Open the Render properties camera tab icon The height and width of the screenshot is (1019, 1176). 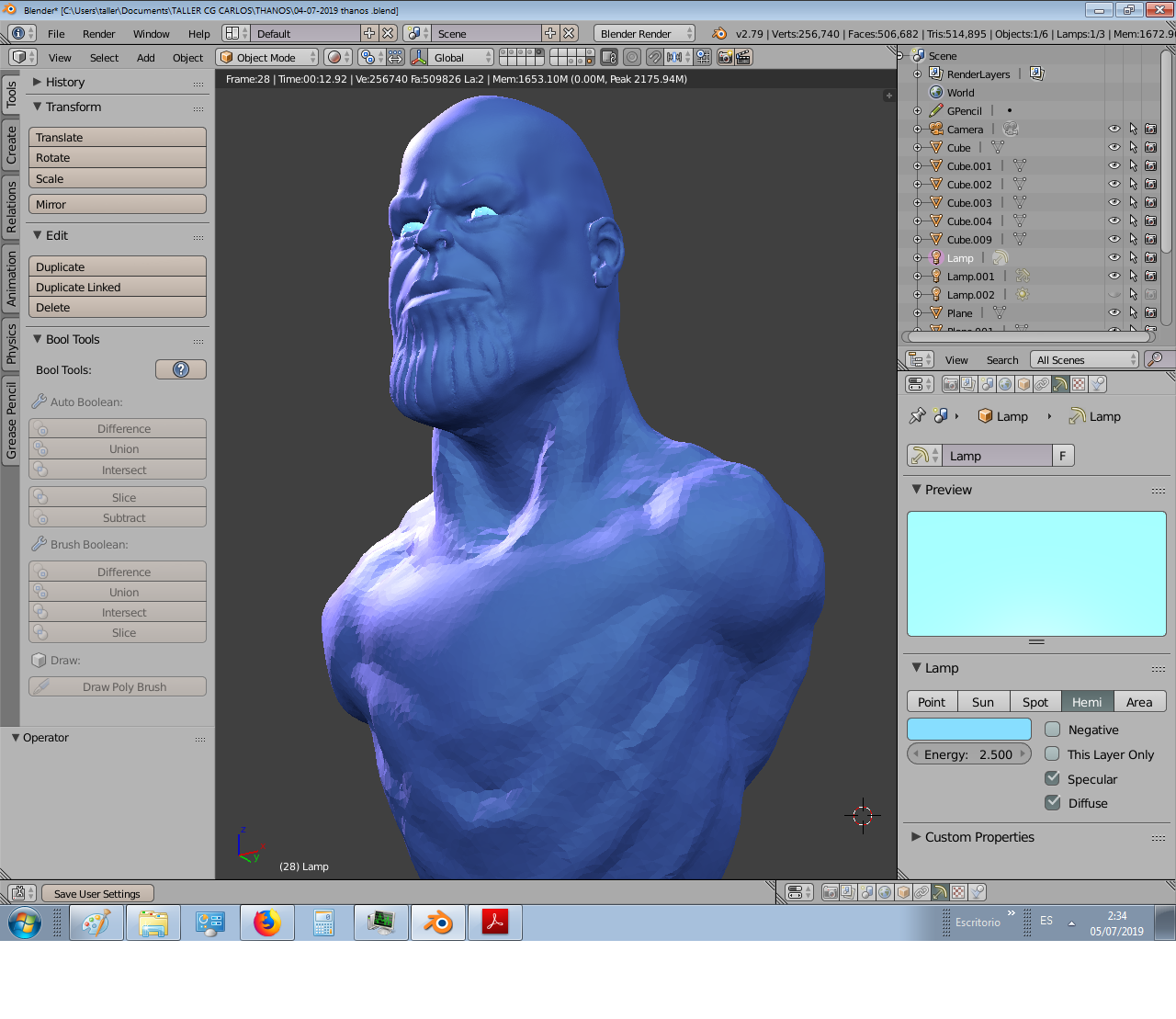(951, 384)
